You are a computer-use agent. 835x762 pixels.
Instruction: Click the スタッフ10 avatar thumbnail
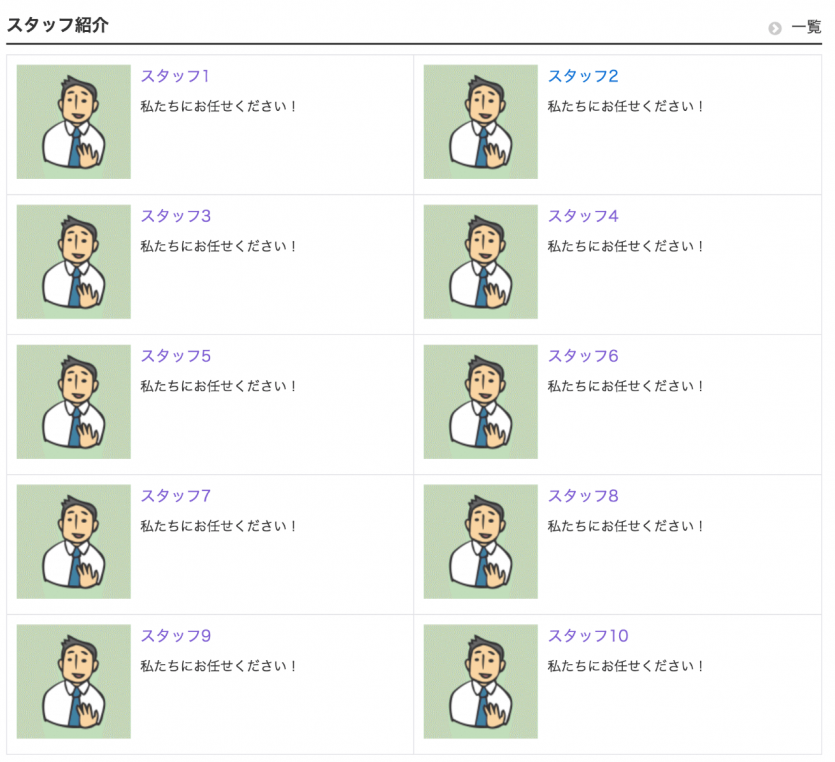coord(480,682)
